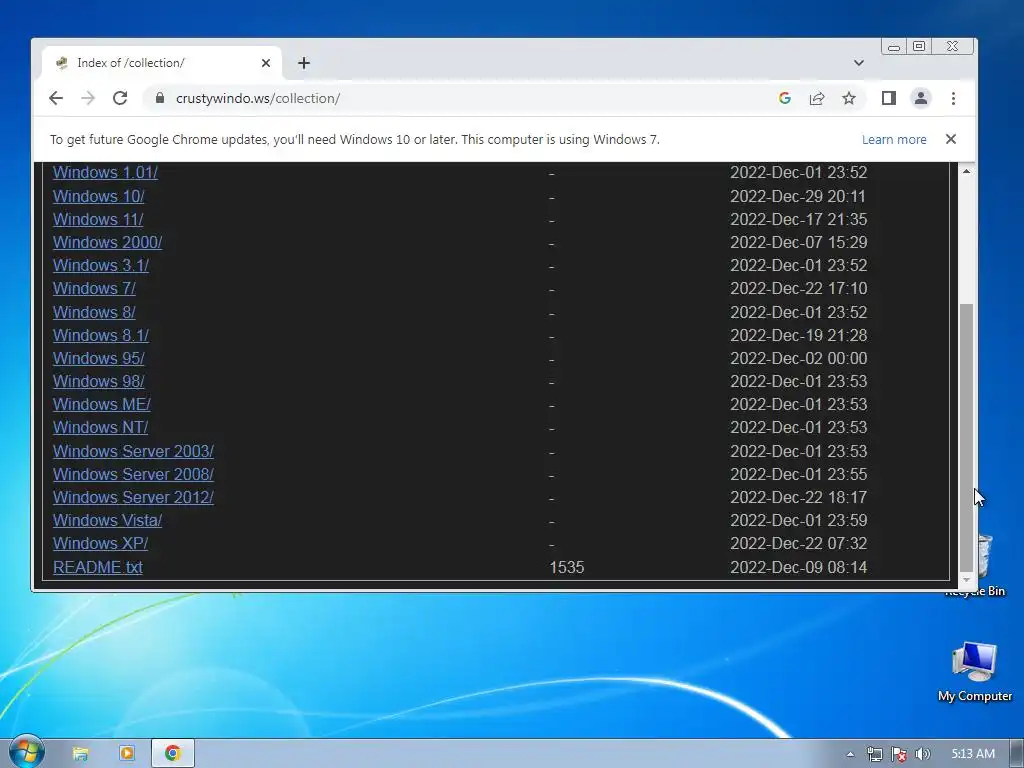Open the Windows 7/ folder

pyautogui.click(x=94, y=289)
